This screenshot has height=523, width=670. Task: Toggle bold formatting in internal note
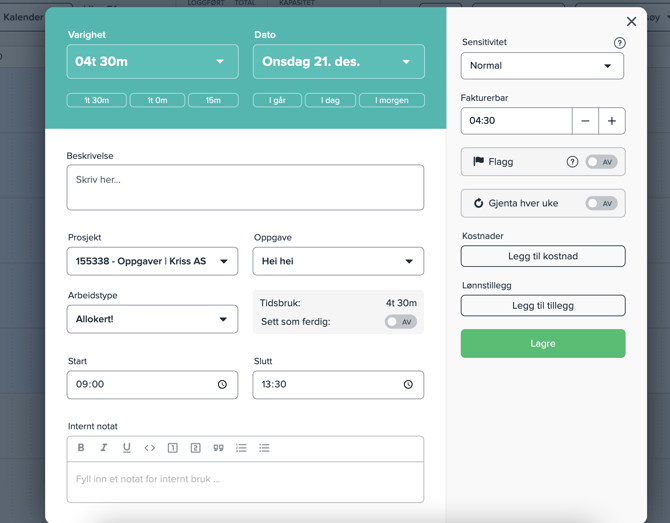[x=81, y=448]
